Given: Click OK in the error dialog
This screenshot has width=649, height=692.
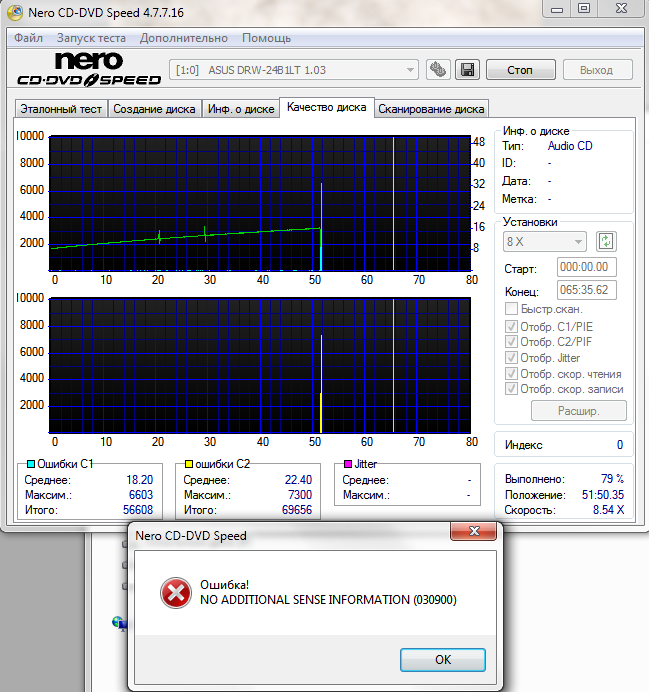Looking at the screenshot, I should click(x=443, y=660).
